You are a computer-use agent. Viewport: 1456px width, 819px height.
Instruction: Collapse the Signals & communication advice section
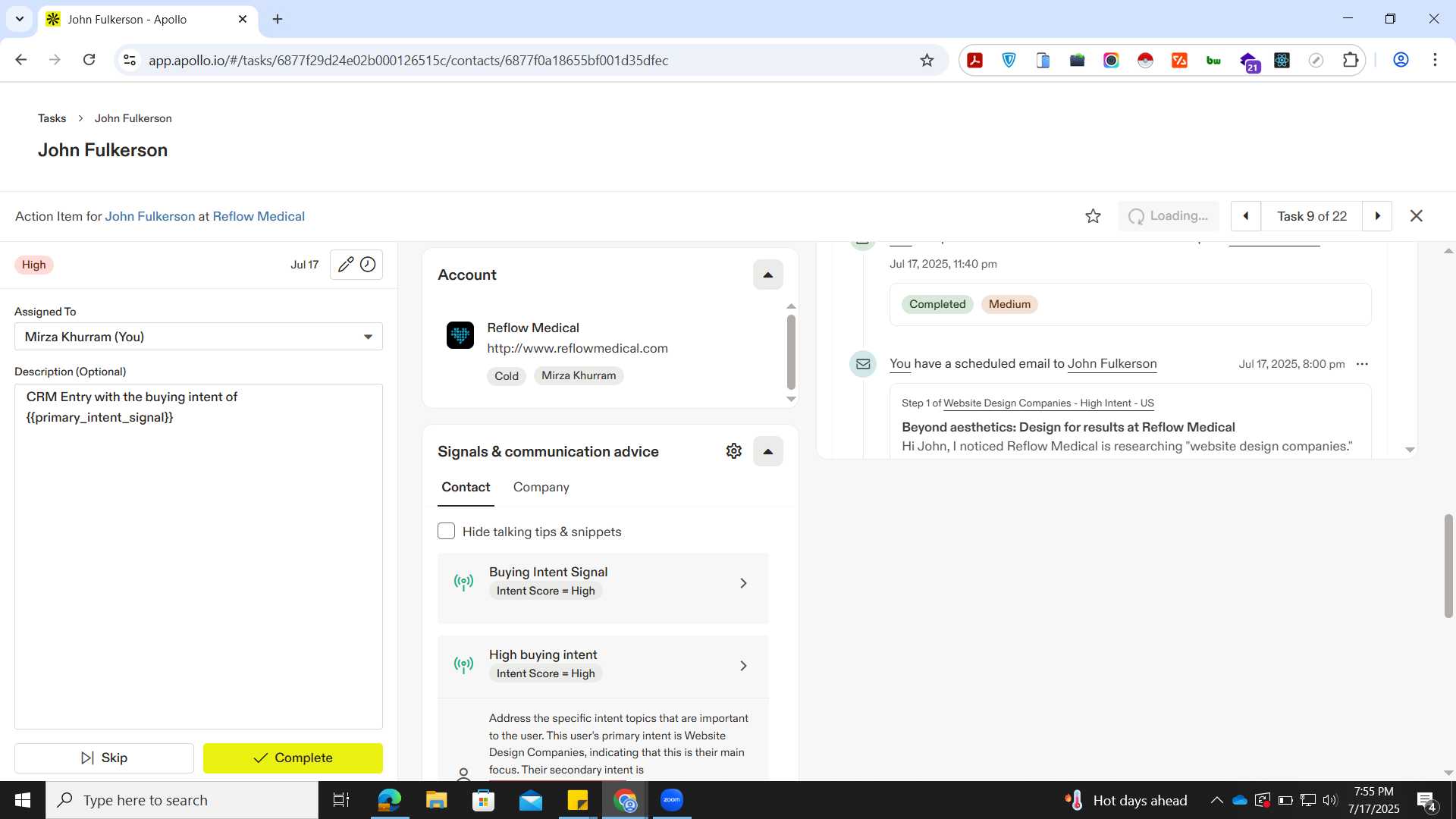pos(767,451)
